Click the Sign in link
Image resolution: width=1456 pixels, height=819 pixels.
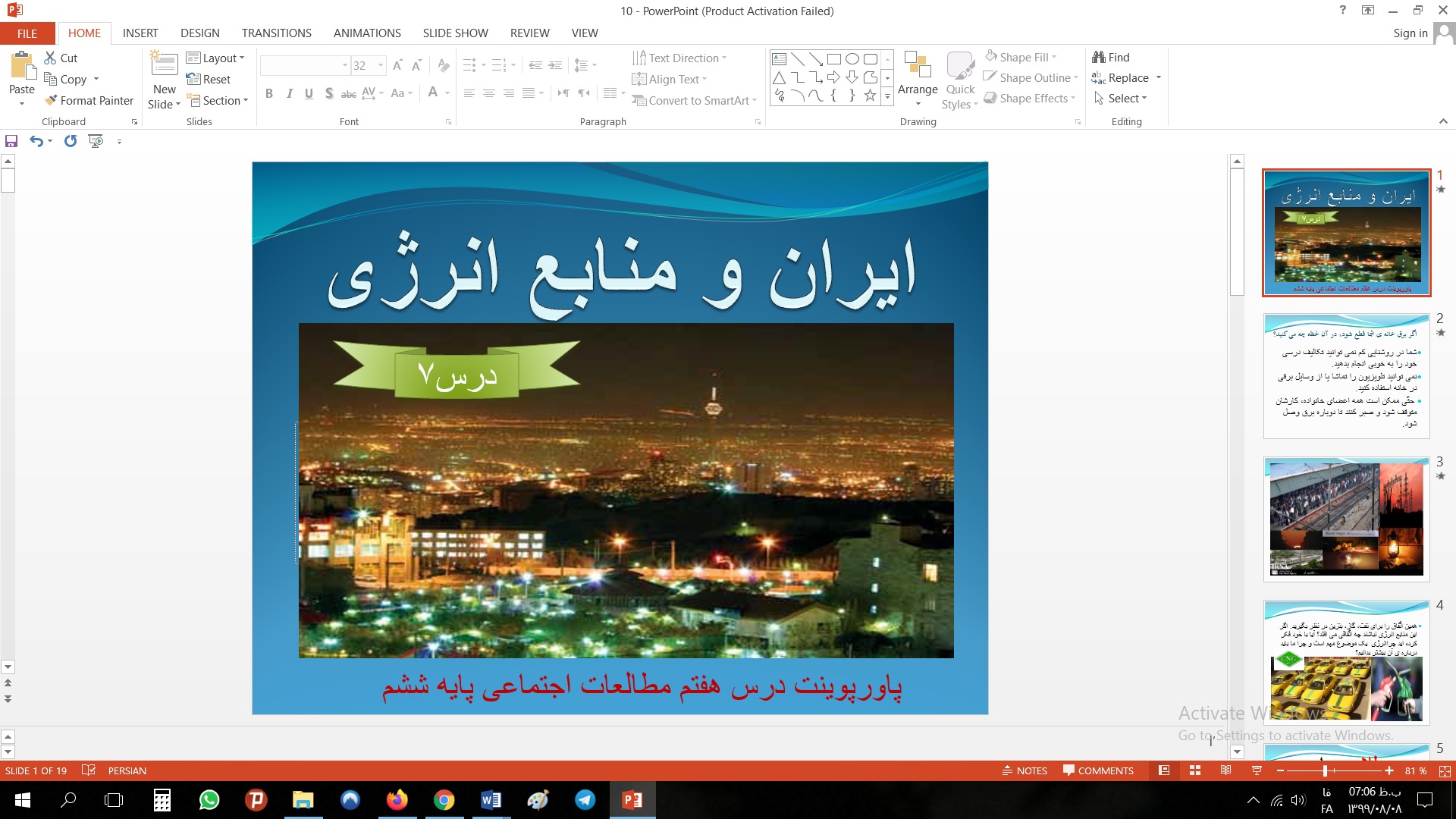pyautogui.click(x=1410, y=33)
